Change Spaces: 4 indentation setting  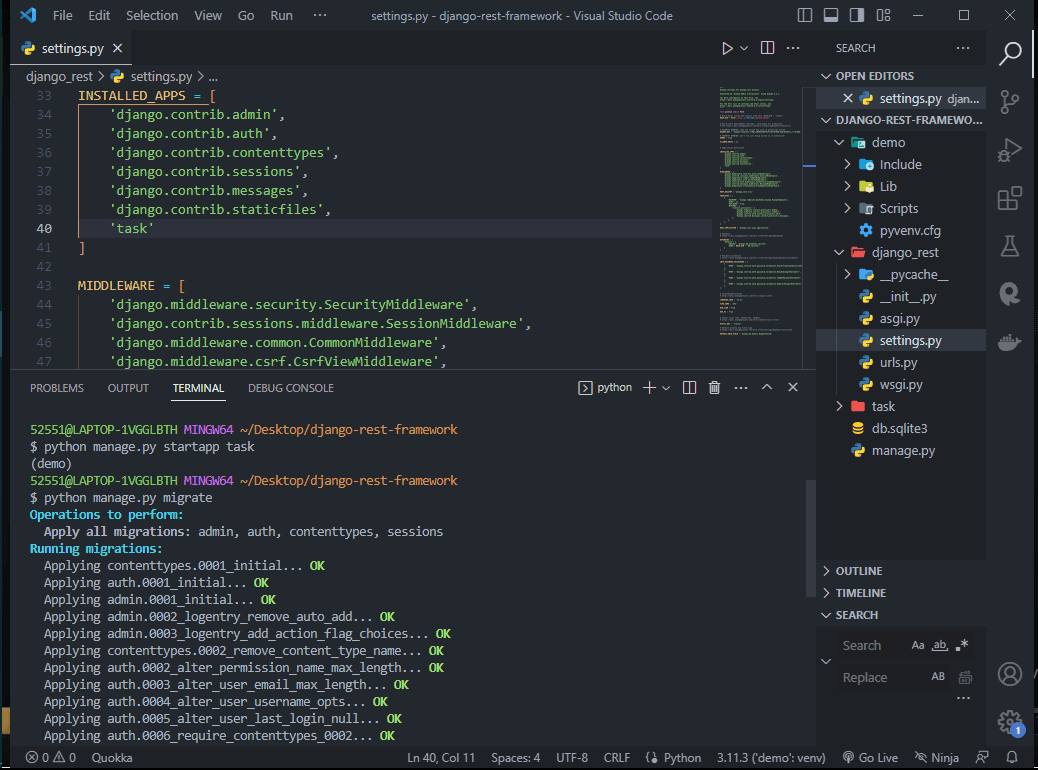(516, 757)
